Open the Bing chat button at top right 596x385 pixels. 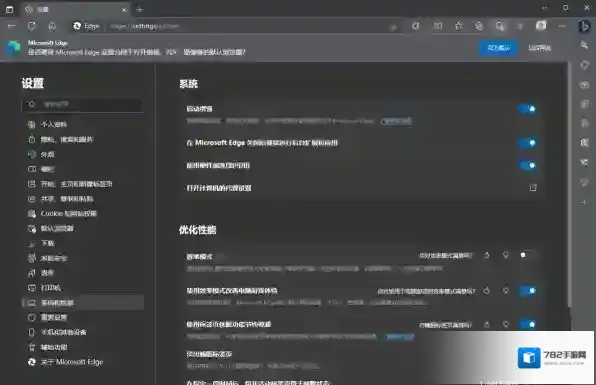tap(584, 26)
